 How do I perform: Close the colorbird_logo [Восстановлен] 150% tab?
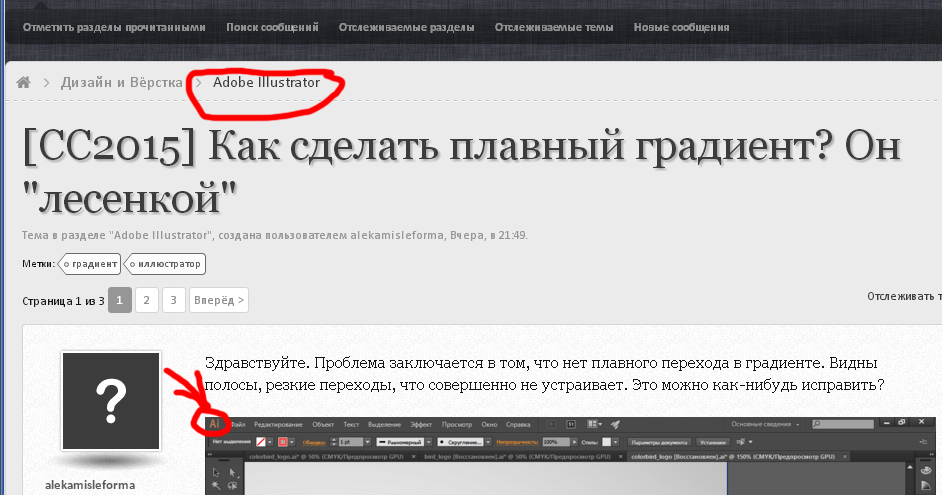(845, 457)
